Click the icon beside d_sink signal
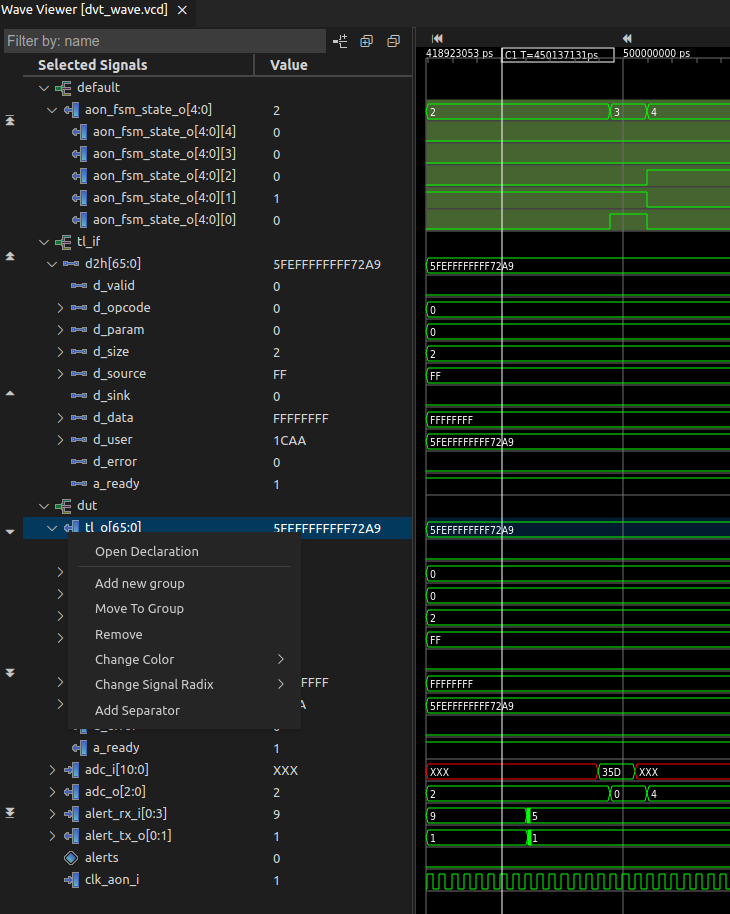Viewport: 730px width, 914px height. click(79, 396)
